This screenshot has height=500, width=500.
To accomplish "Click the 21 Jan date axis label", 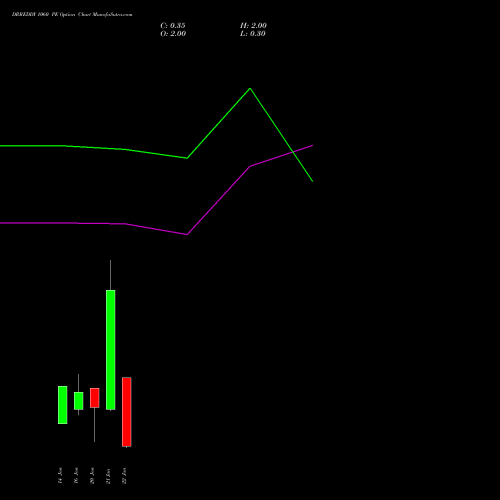I will click(x=108, y=476).
